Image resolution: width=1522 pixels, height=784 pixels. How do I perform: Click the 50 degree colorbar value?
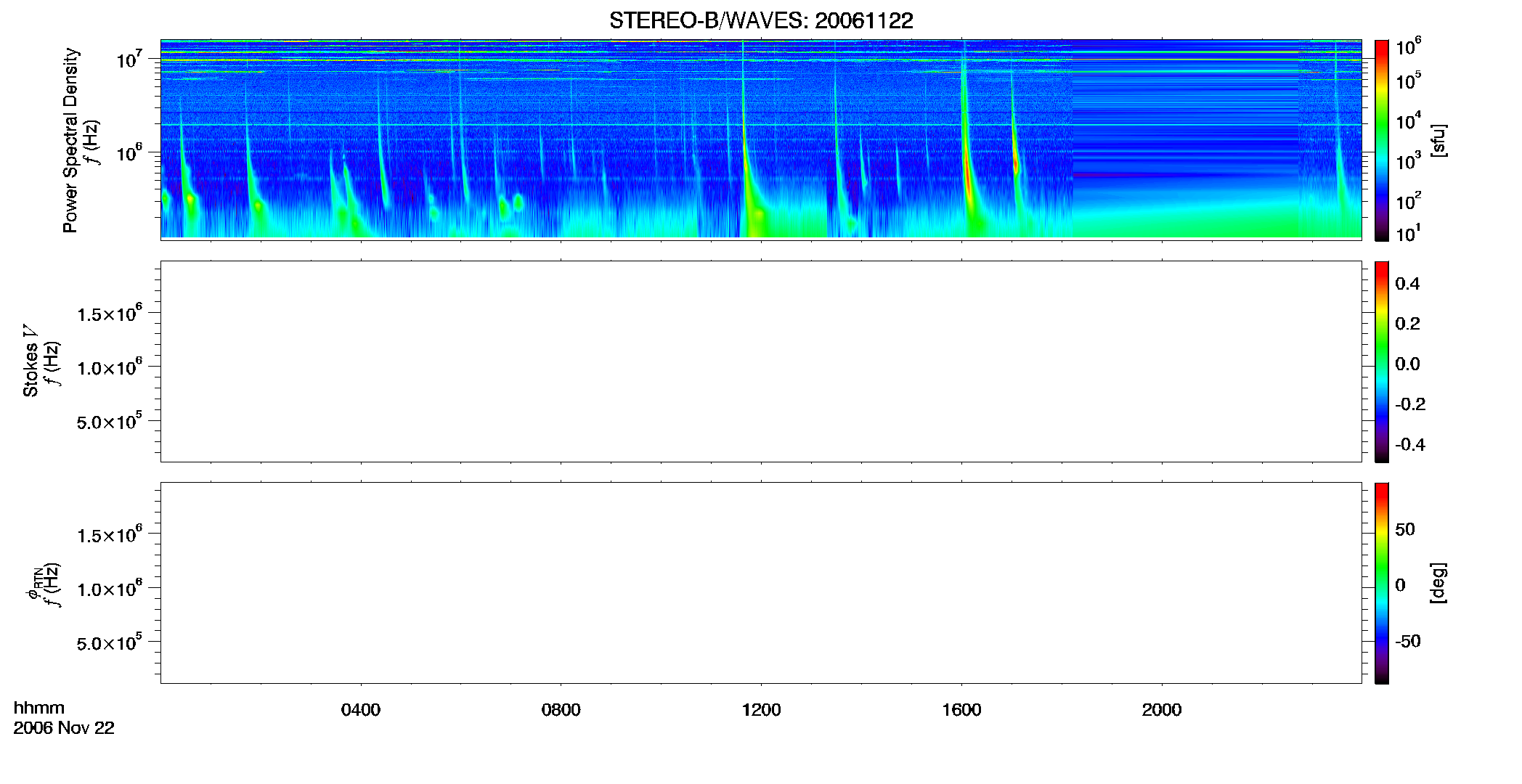click(x=1405, y=529)
